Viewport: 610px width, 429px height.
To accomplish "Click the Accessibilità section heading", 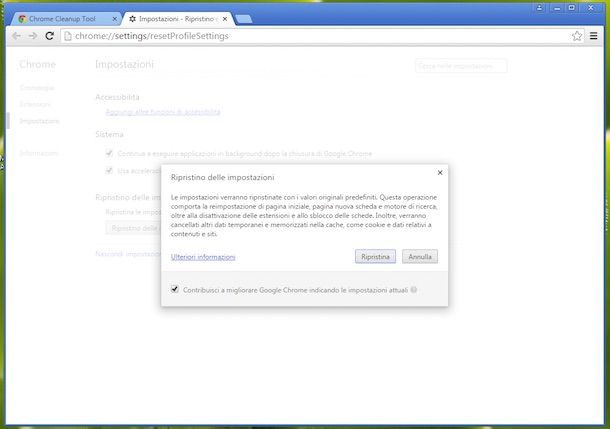I will tap(117, 97).
